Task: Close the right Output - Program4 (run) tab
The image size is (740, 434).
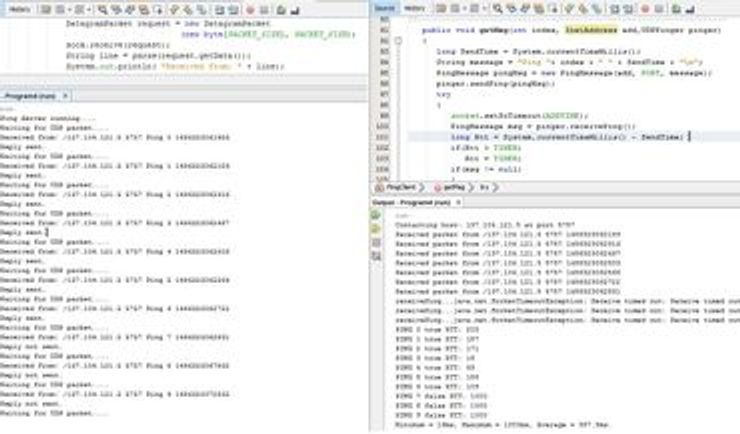Action: point(457,202)
